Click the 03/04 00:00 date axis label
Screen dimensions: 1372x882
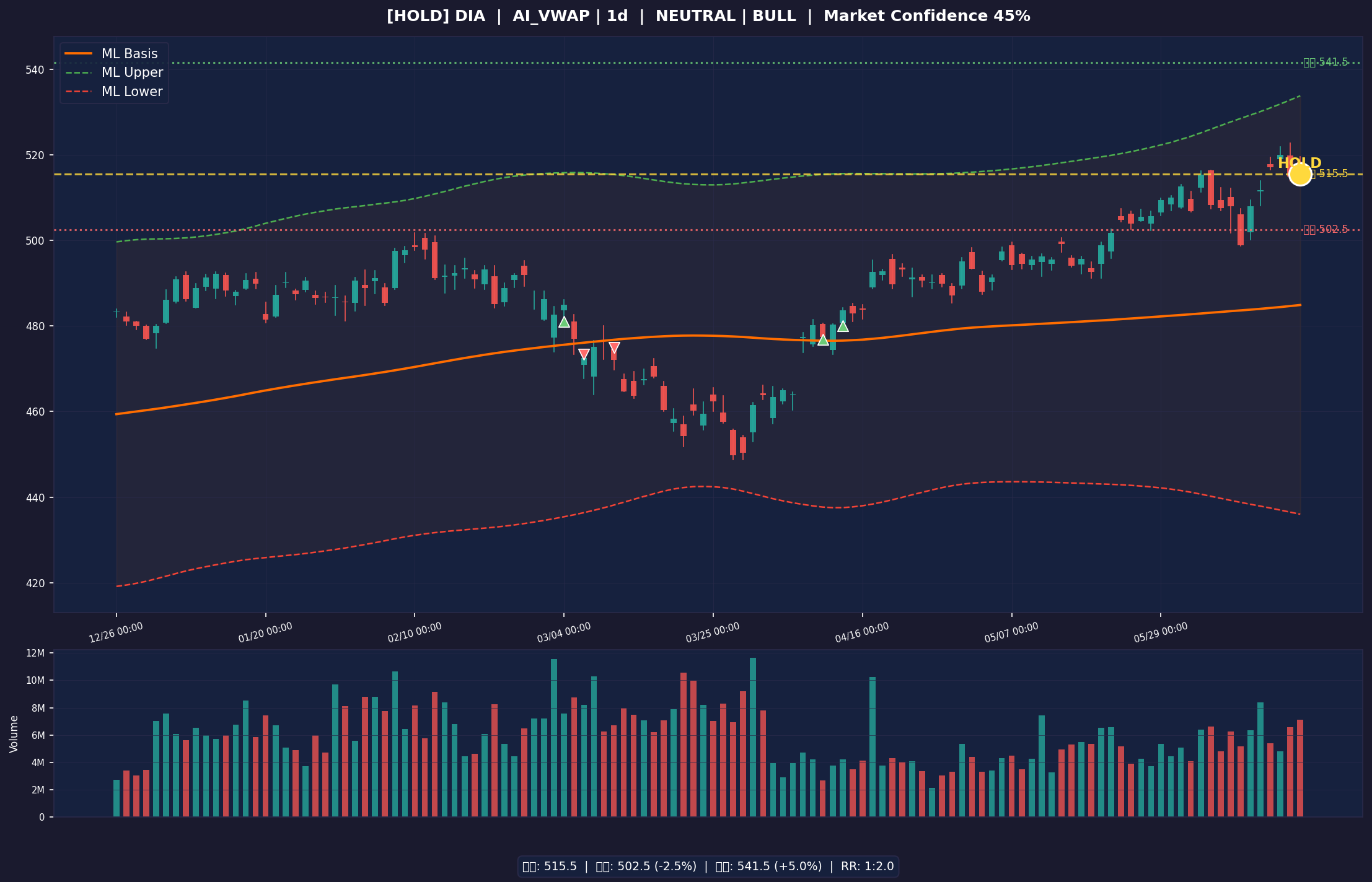[x=564, y=633]
